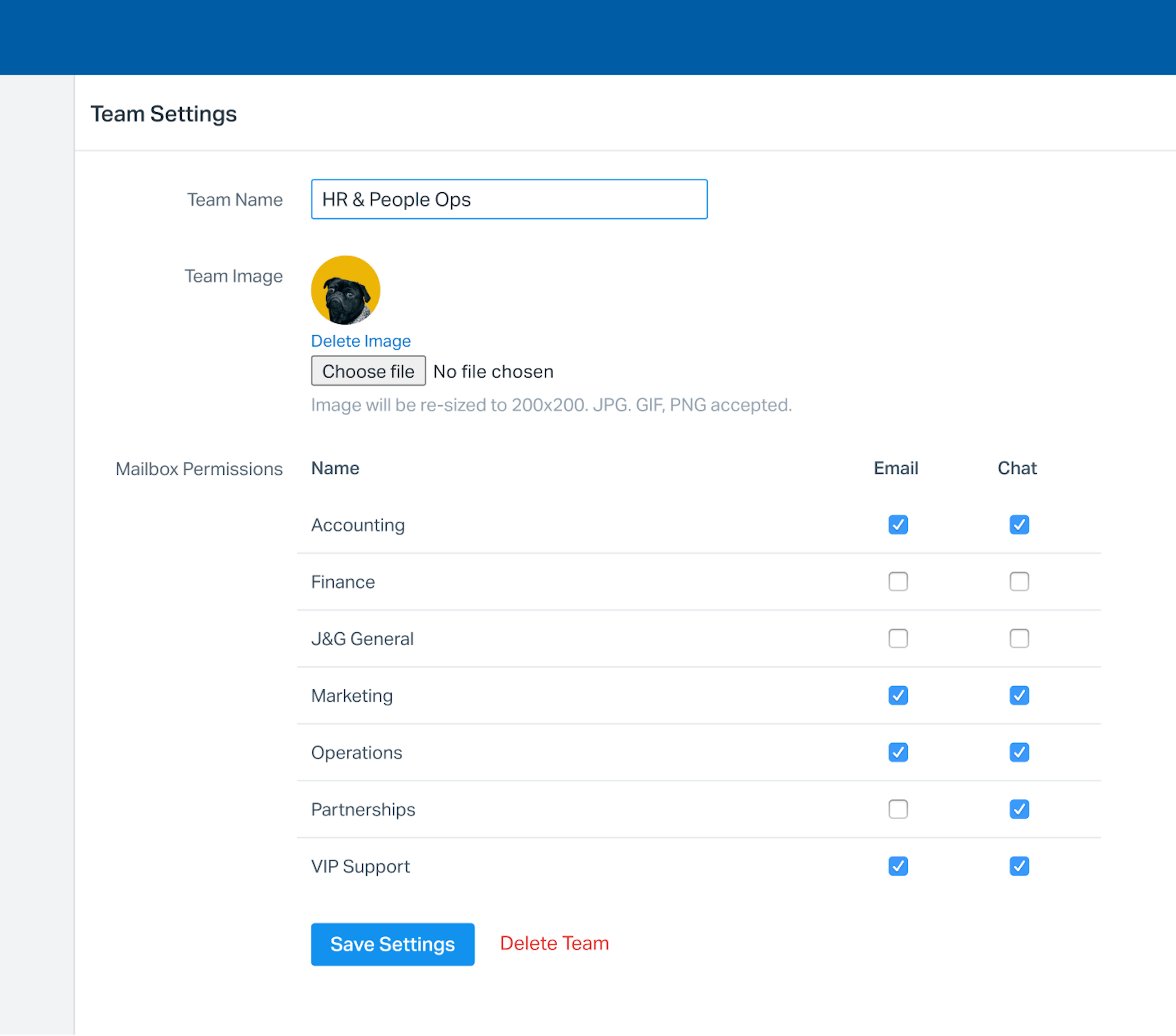Click the Team Name input field
The image size is (1176, 1036).
pyautogui.click(x=509, y=199)
